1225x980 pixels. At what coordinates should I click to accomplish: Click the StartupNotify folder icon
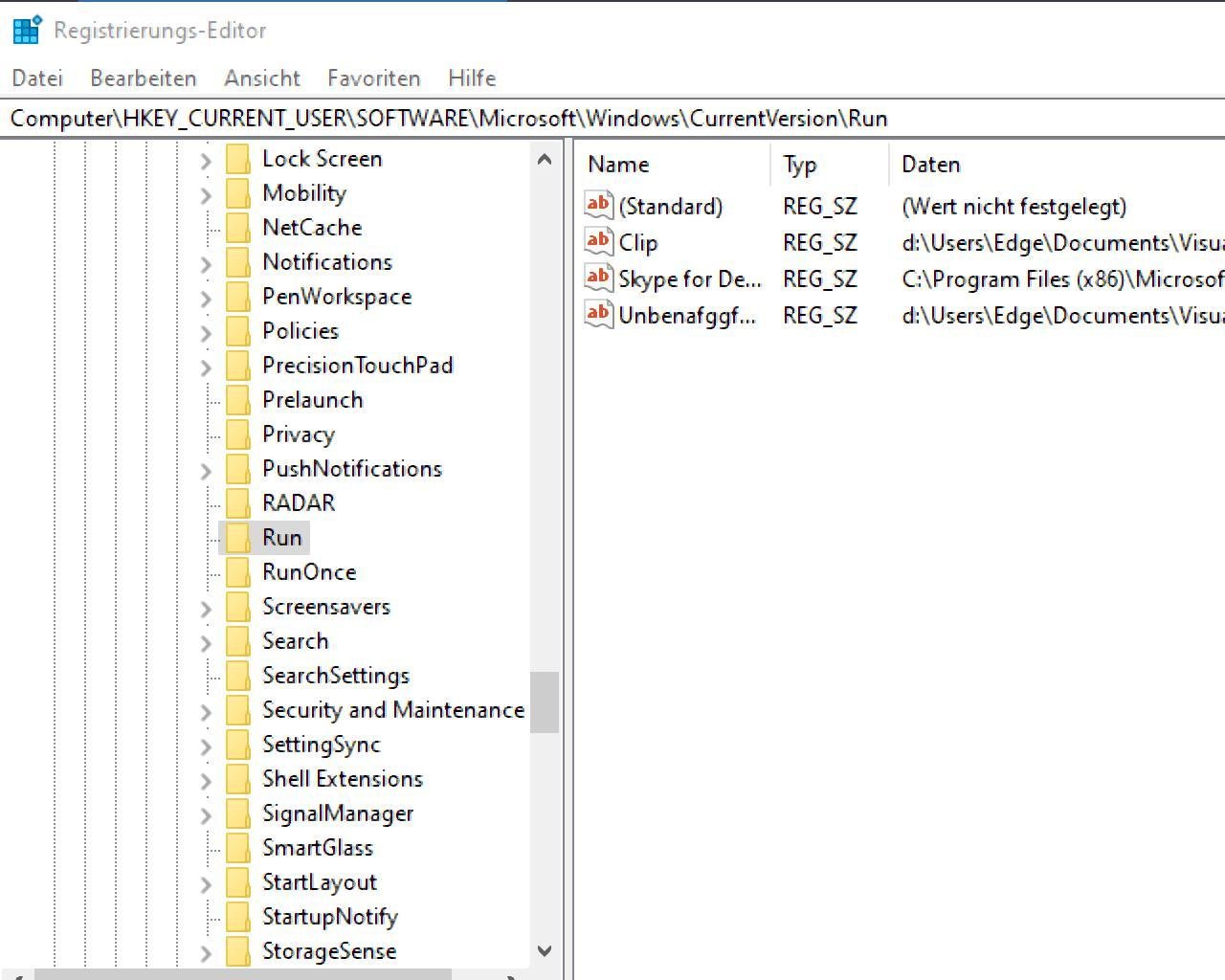[x=238, y=917]
